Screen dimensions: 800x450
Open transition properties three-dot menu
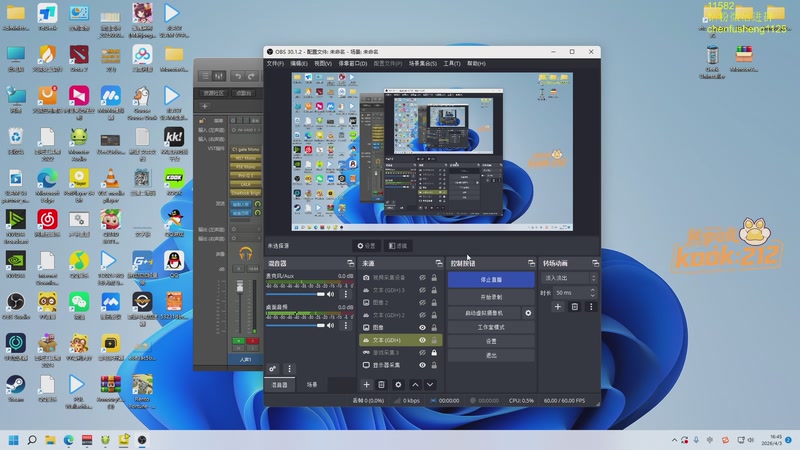coord(591,307)
